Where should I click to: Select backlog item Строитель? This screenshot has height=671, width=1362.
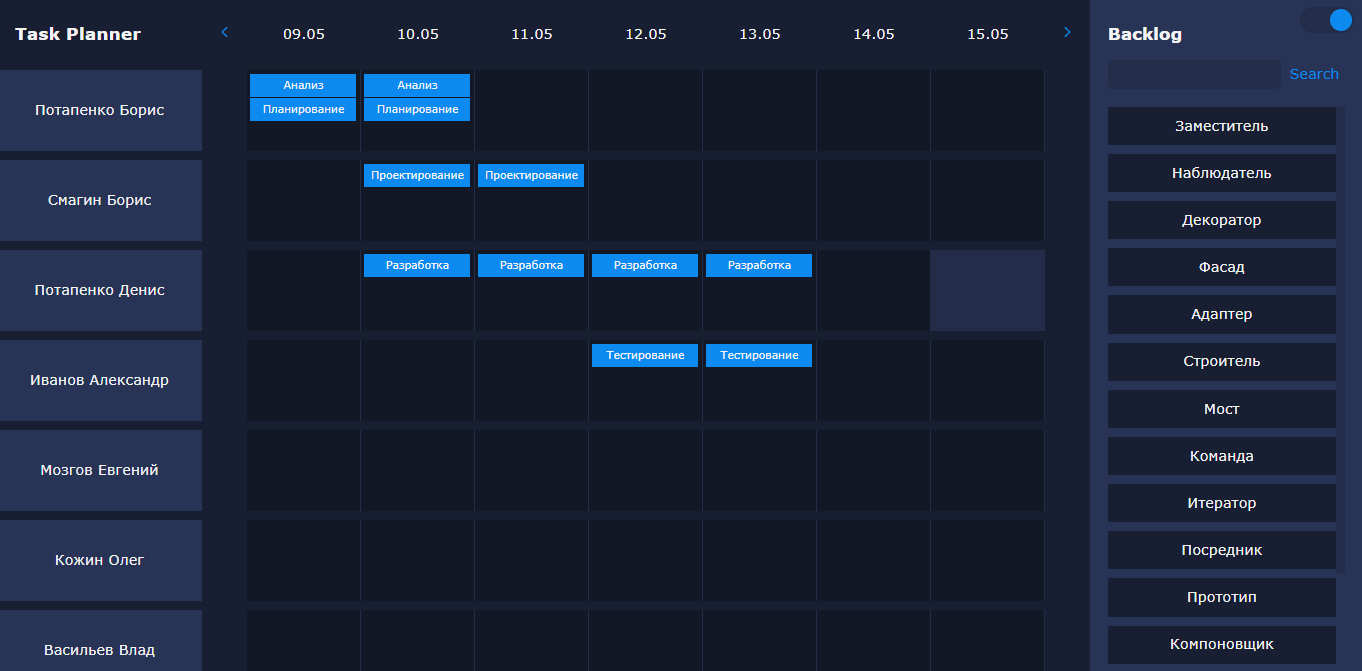coord(1222,361)
